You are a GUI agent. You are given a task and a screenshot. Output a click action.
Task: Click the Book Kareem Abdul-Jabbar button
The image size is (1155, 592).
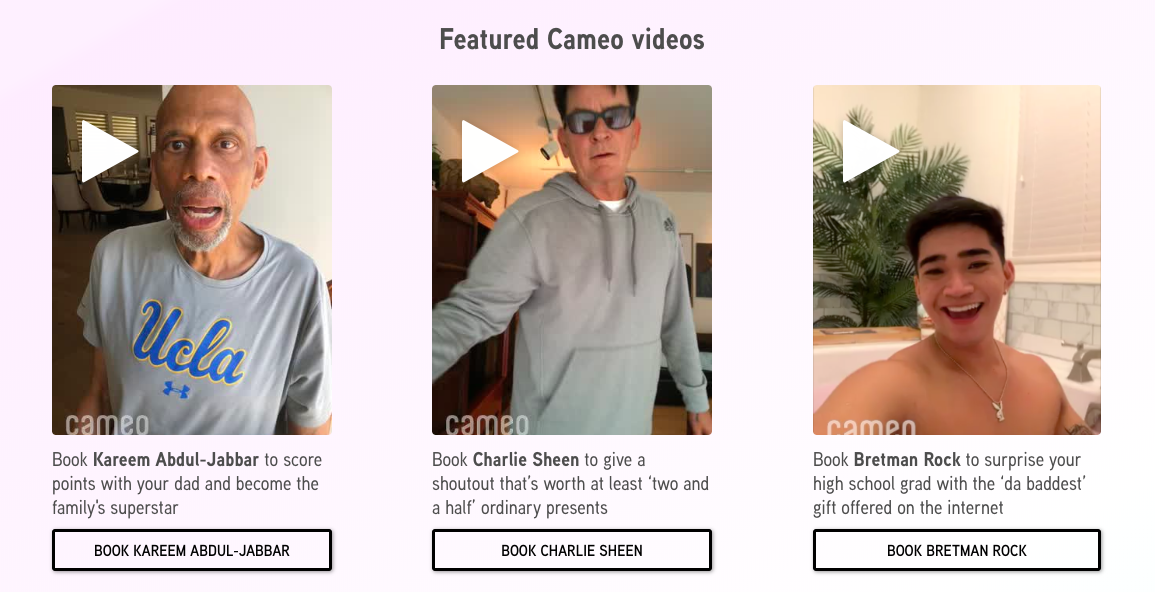click(192, 550)
